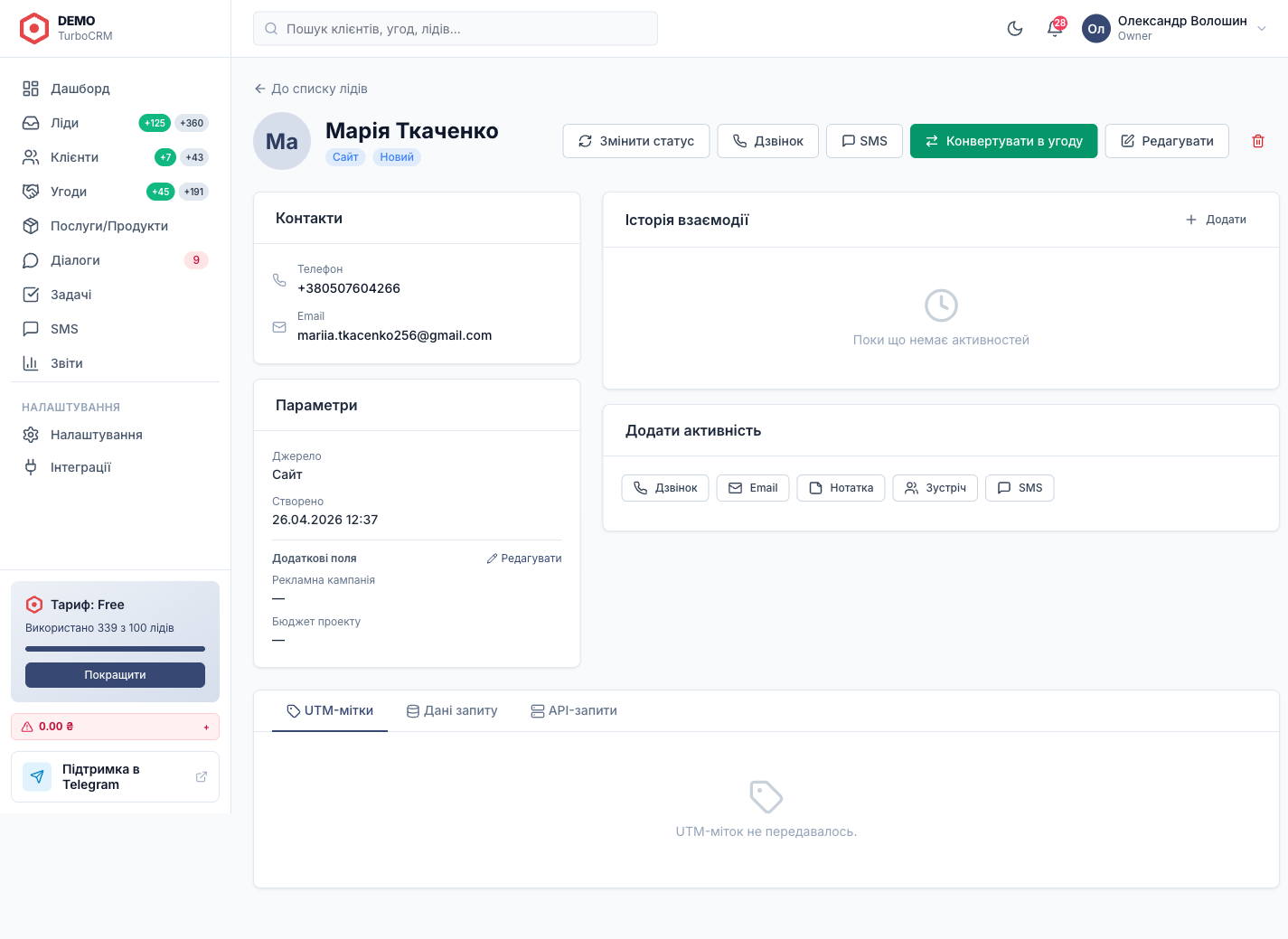Click the Ма lead avatar
Image resolution: width=1288 pixels, height=939 pixels.
pos(282,141)
